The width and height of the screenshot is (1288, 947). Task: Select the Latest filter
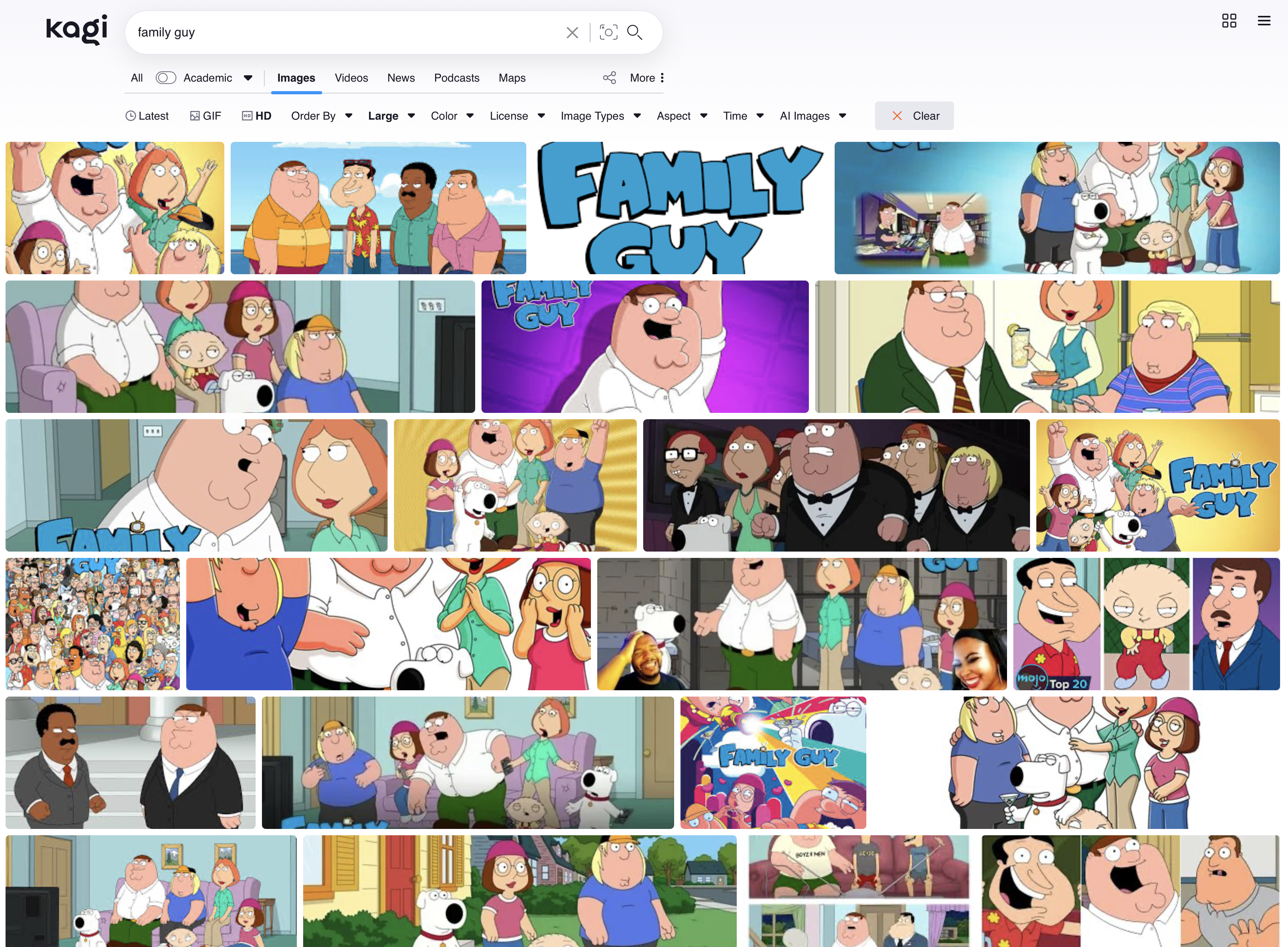pyautogui.click(x=147, y=116)
